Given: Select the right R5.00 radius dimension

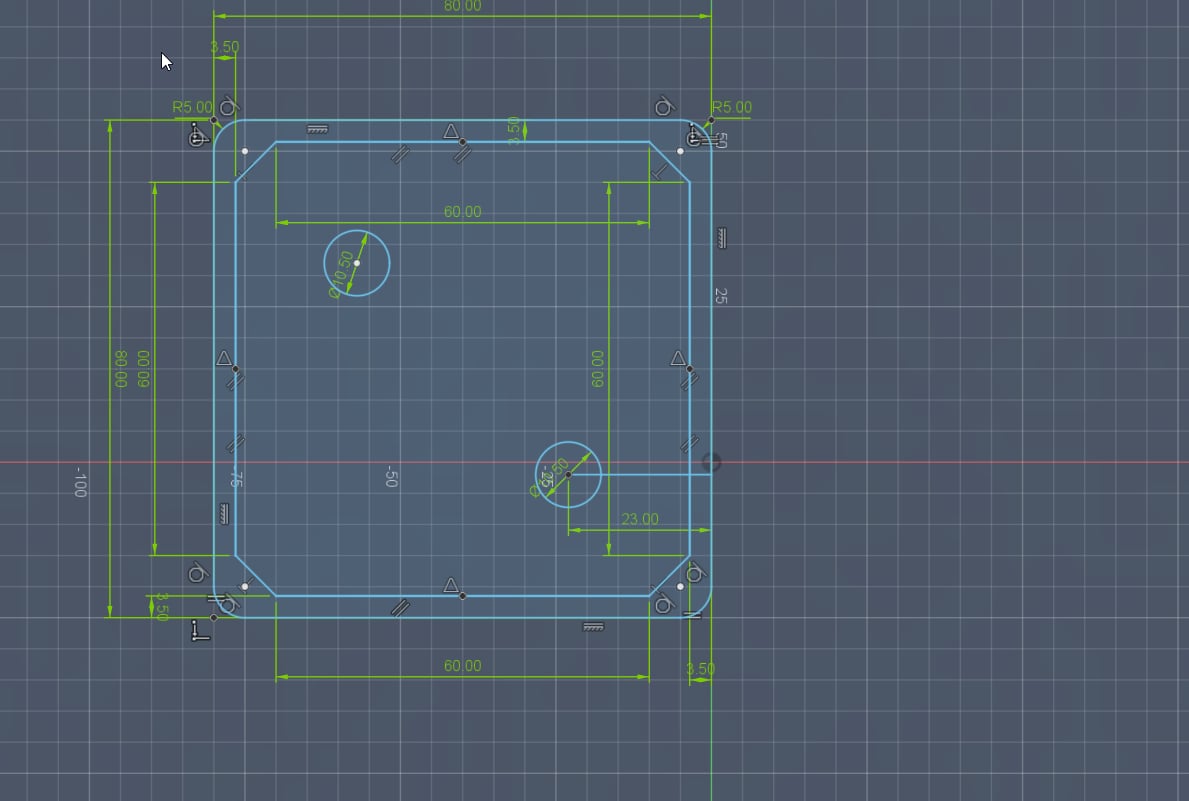Looking at the screenshot, I should click(732, 108).
